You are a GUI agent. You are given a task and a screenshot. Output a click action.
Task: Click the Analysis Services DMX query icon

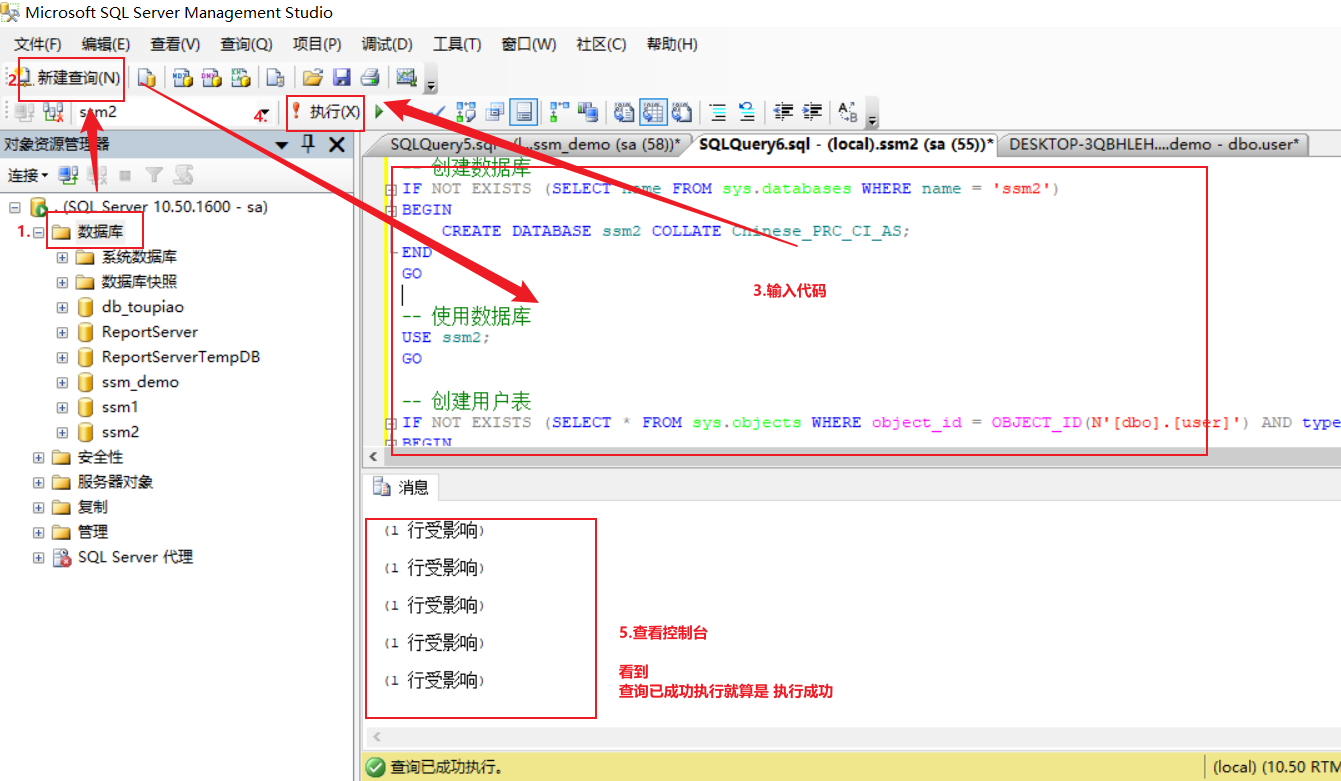[x=212, y=78]
